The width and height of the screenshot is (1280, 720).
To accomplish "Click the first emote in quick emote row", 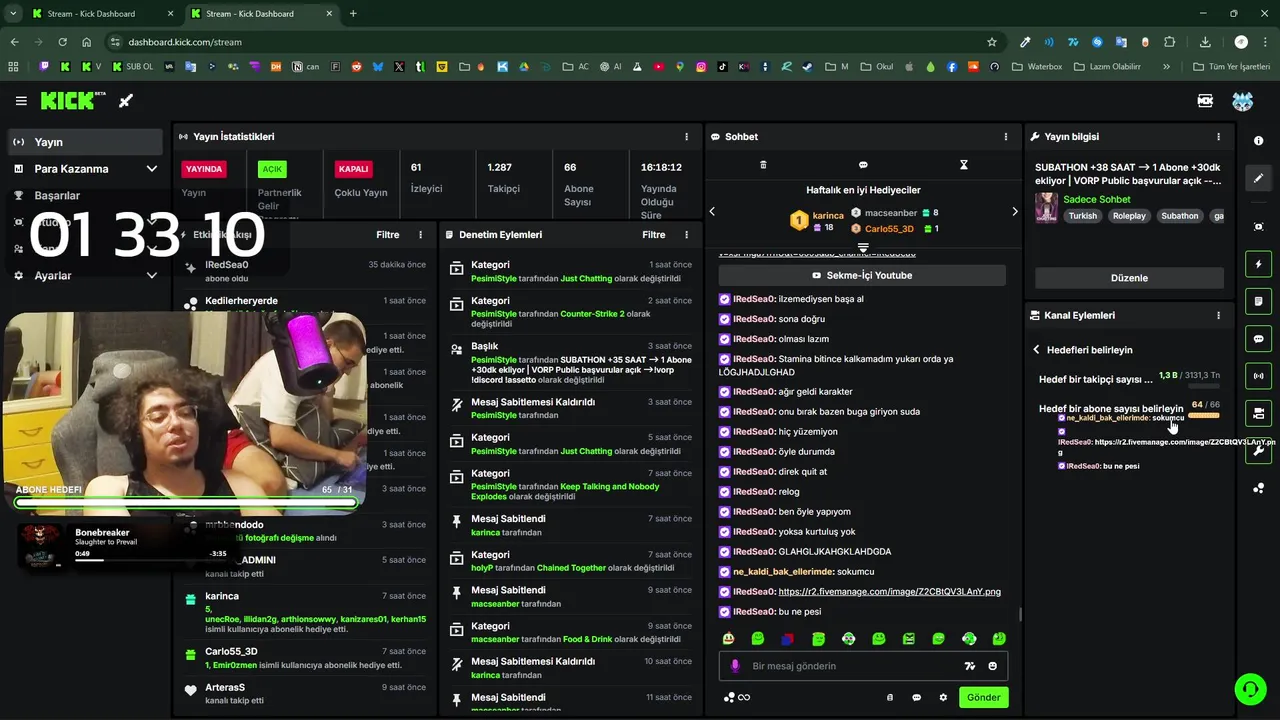I will tap(728, 639).
